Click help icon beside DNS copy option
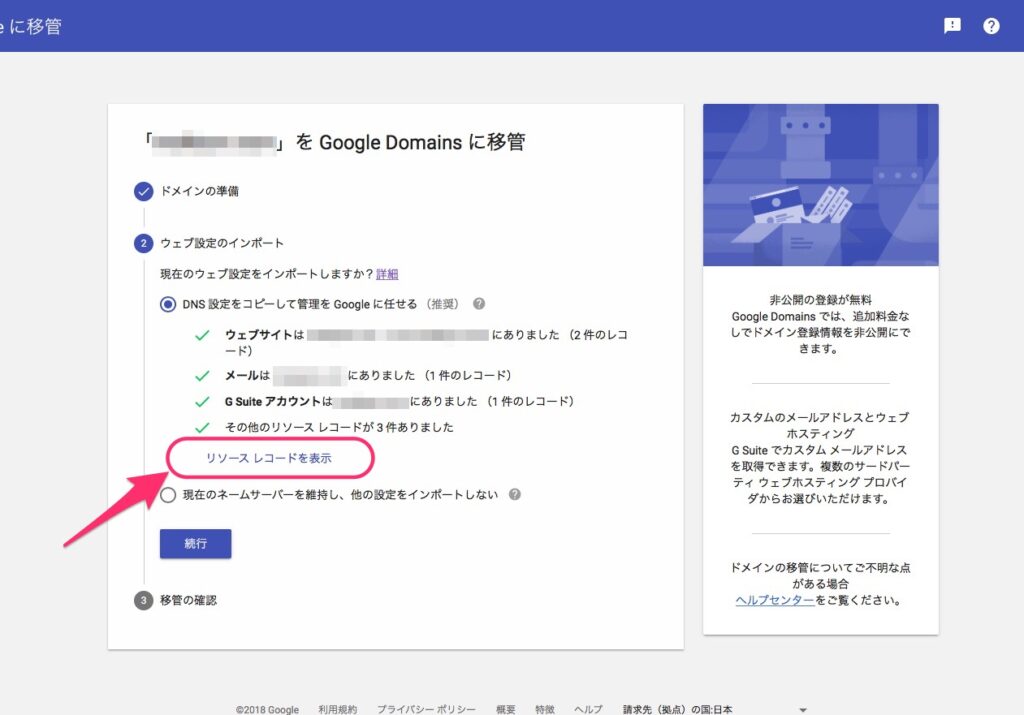This screenshot has width=1024, height=715. coord(479,304)
